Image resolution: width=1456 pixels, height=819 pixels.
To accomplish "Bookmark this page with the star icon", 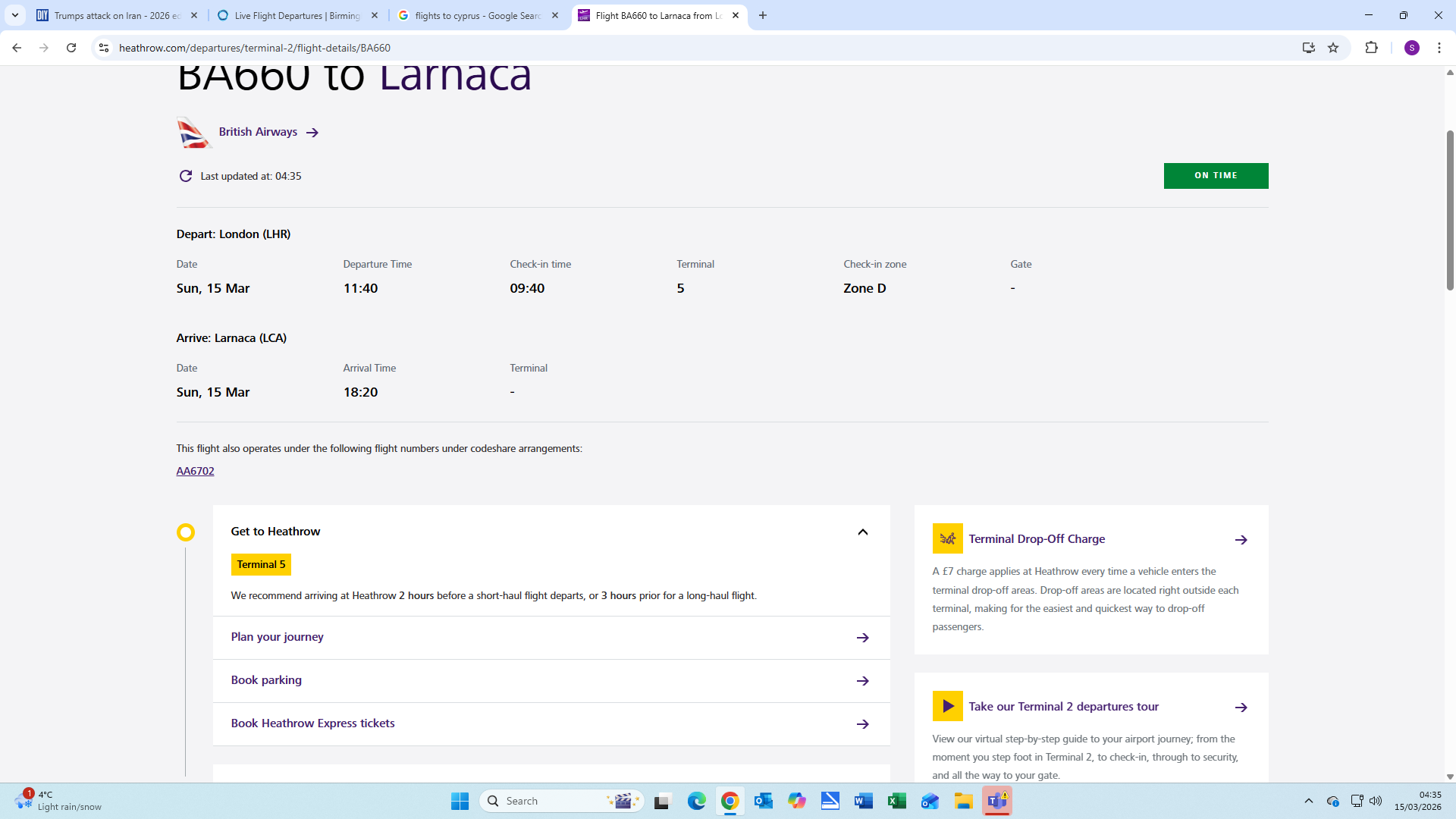I will tap(1333, 48).
